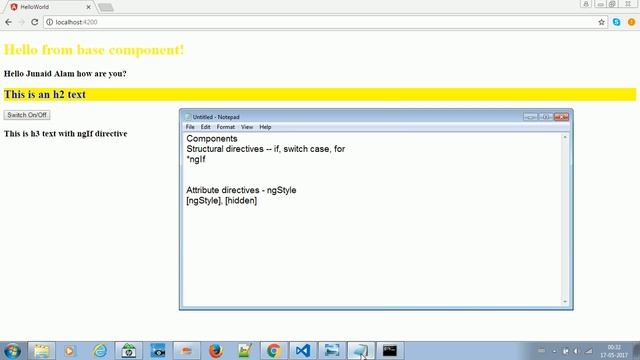Click the HP taskbar icon
The image size is (640, 360).
coord(129,351)
